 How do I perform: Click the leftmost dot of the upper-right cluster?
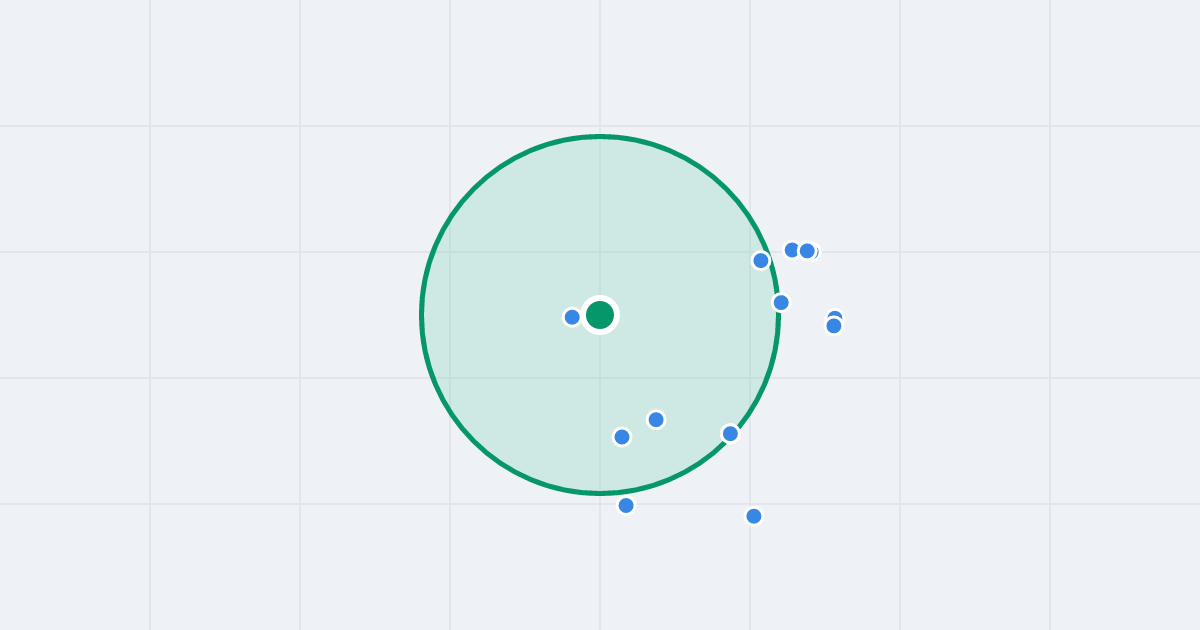(790, 249)
